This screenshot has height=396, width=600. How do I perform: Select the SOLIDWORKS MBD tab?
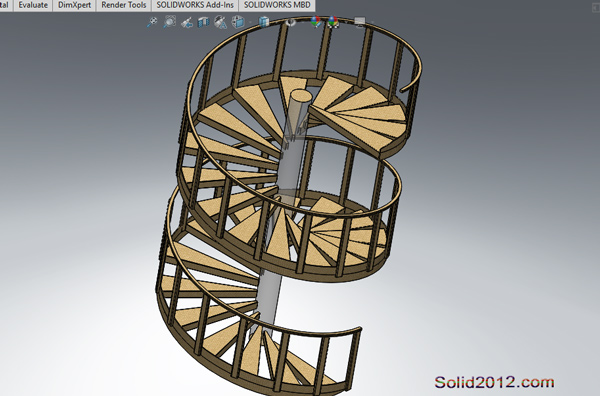(277, 5)
